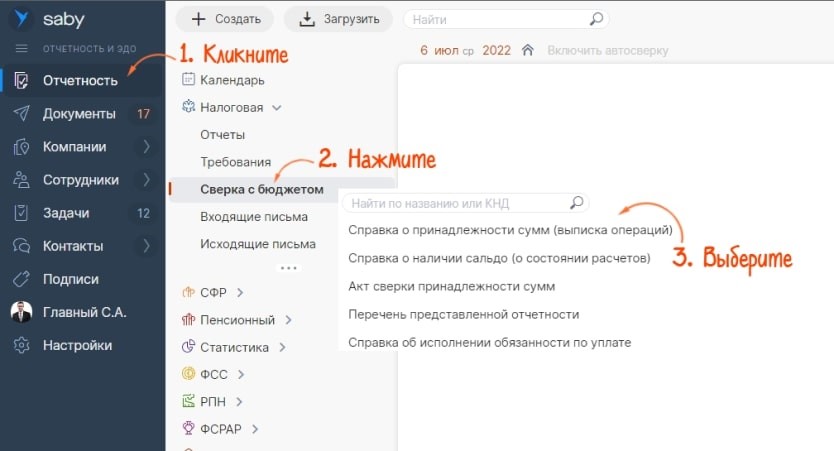
Task: Open the hamburger menu icon
Action: coord(21,49)
